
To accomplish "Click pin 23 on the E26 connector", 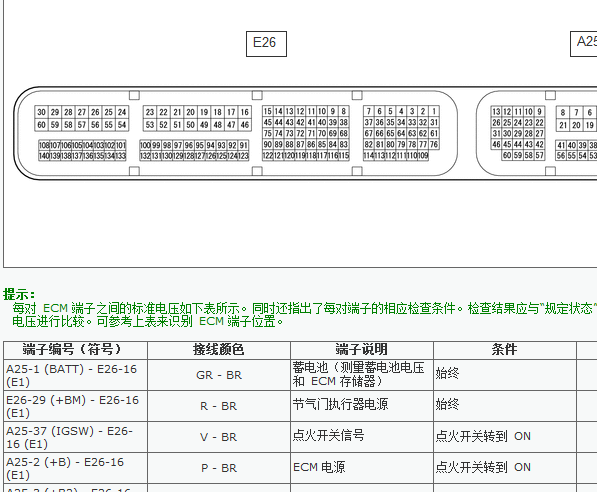I will (x=150, y=112).
